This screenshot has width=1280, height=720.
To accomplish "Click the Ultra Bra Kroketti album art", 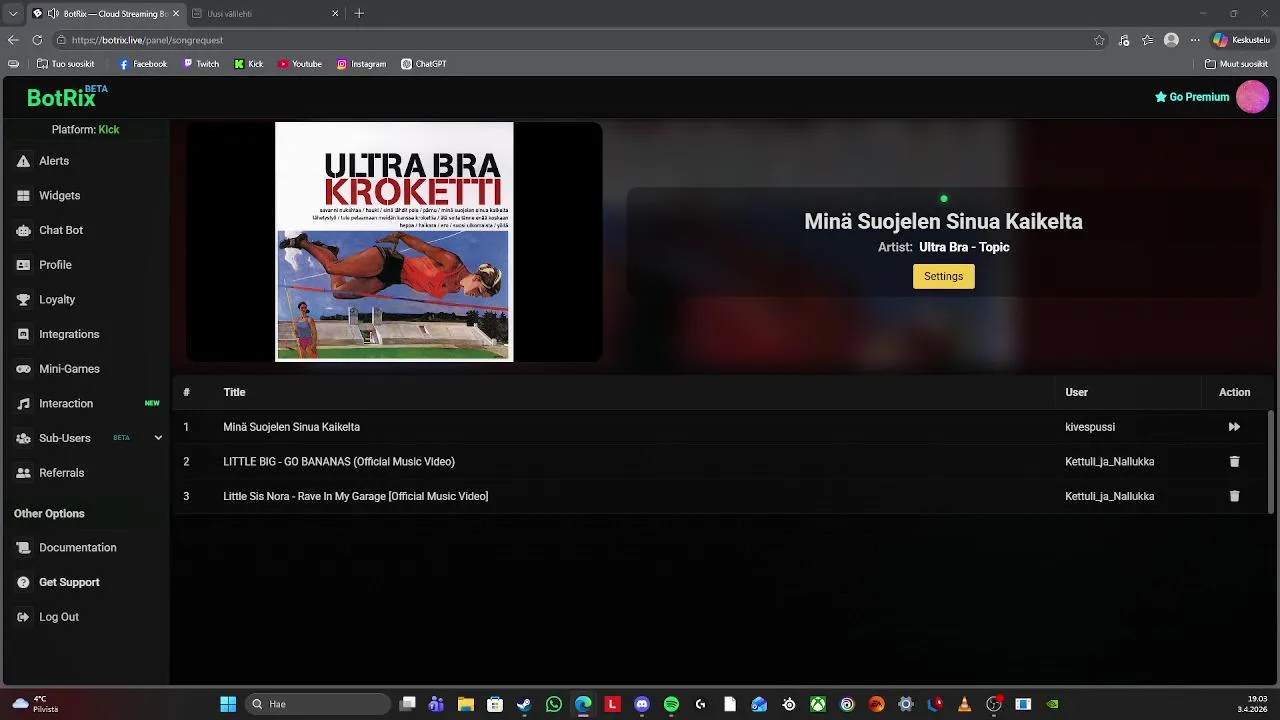I will click(394, 241).
